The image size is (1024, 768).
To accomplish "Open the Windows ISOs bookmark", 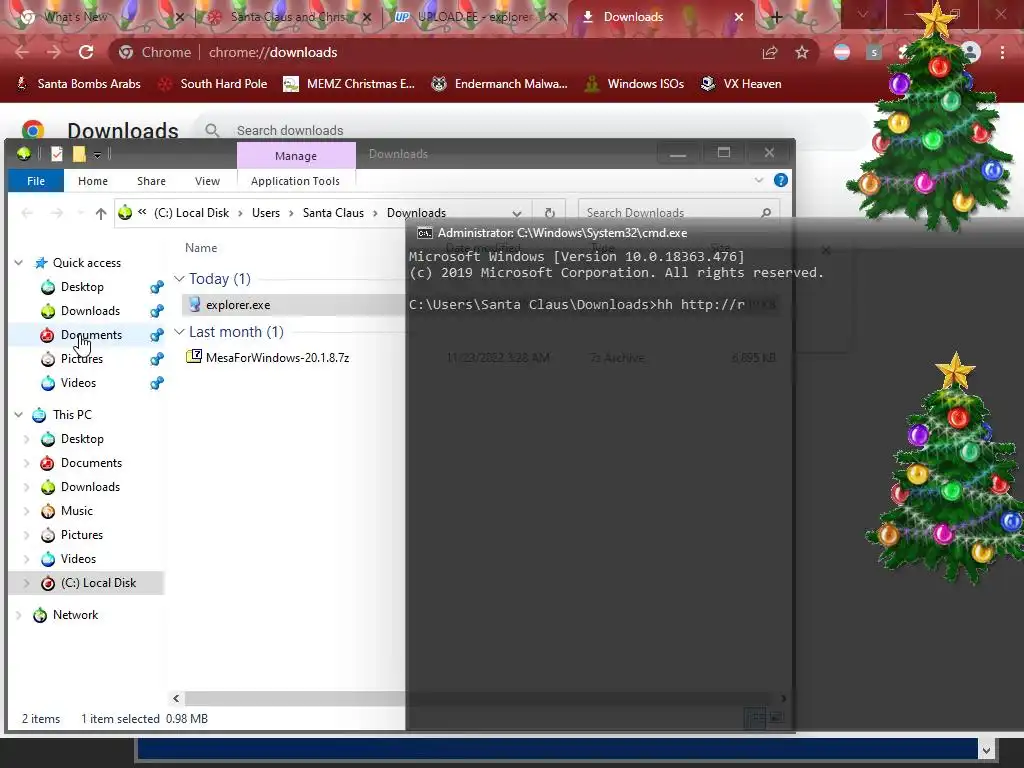I will tap(634, 84).
